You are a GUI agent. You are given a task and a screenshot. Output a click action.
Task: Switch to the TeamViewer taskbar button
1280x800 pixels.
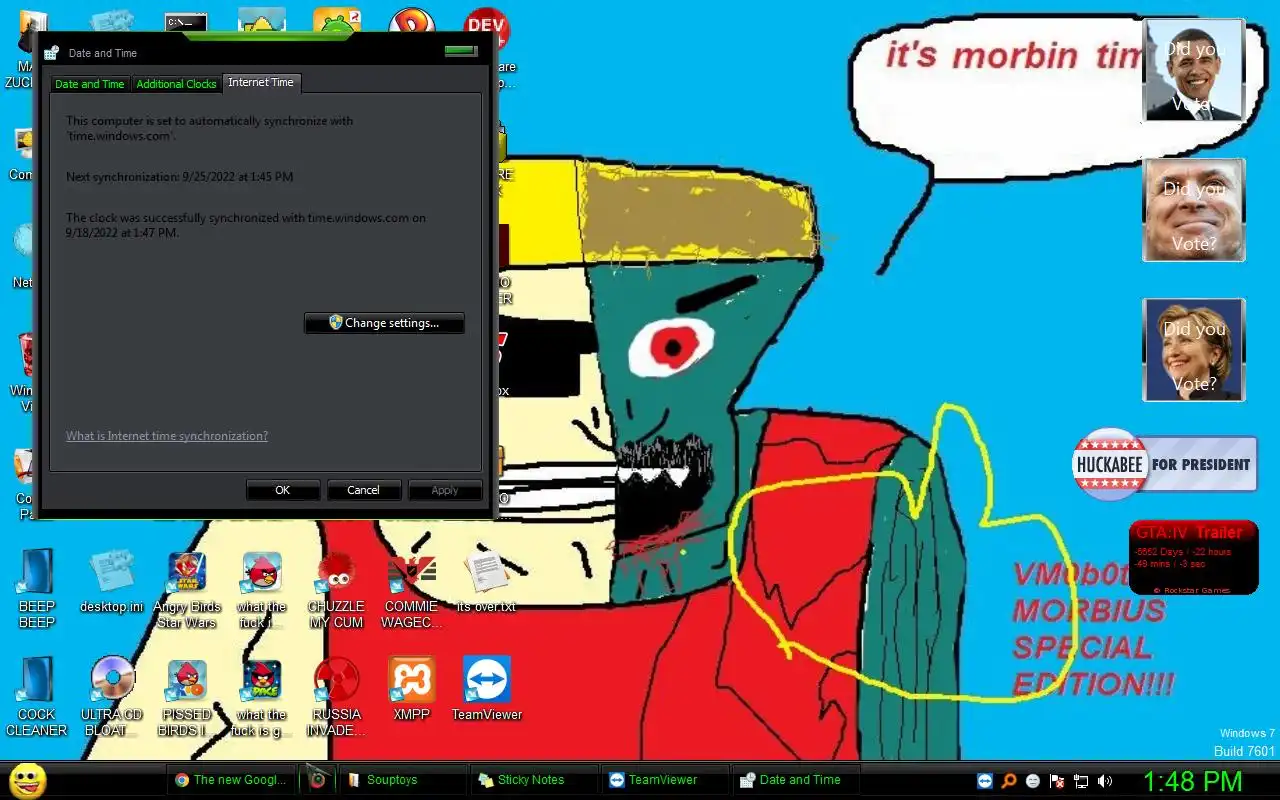point(665,780)
